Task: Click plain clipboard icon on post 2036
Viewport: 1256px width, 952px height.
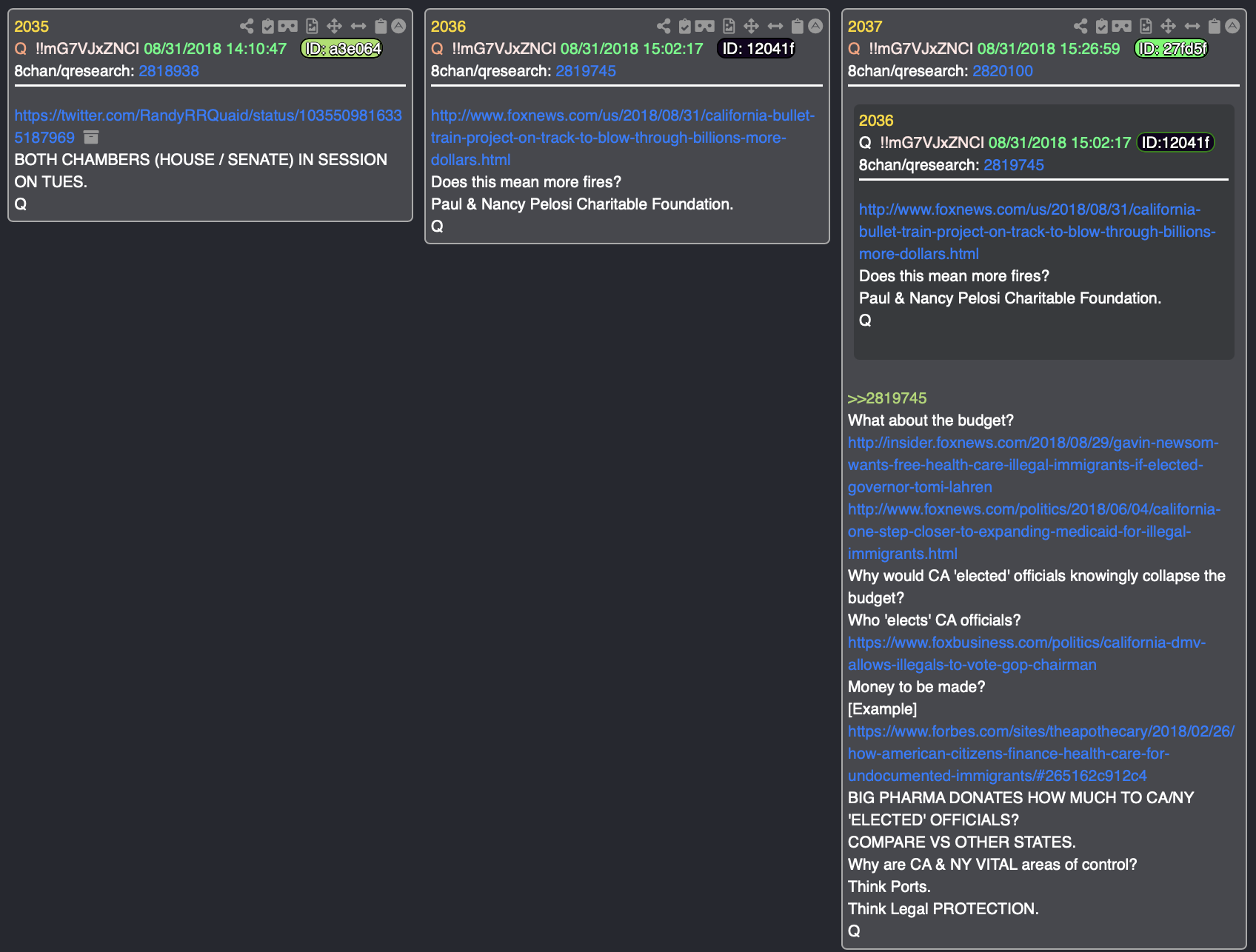Action: coord(798,27)
